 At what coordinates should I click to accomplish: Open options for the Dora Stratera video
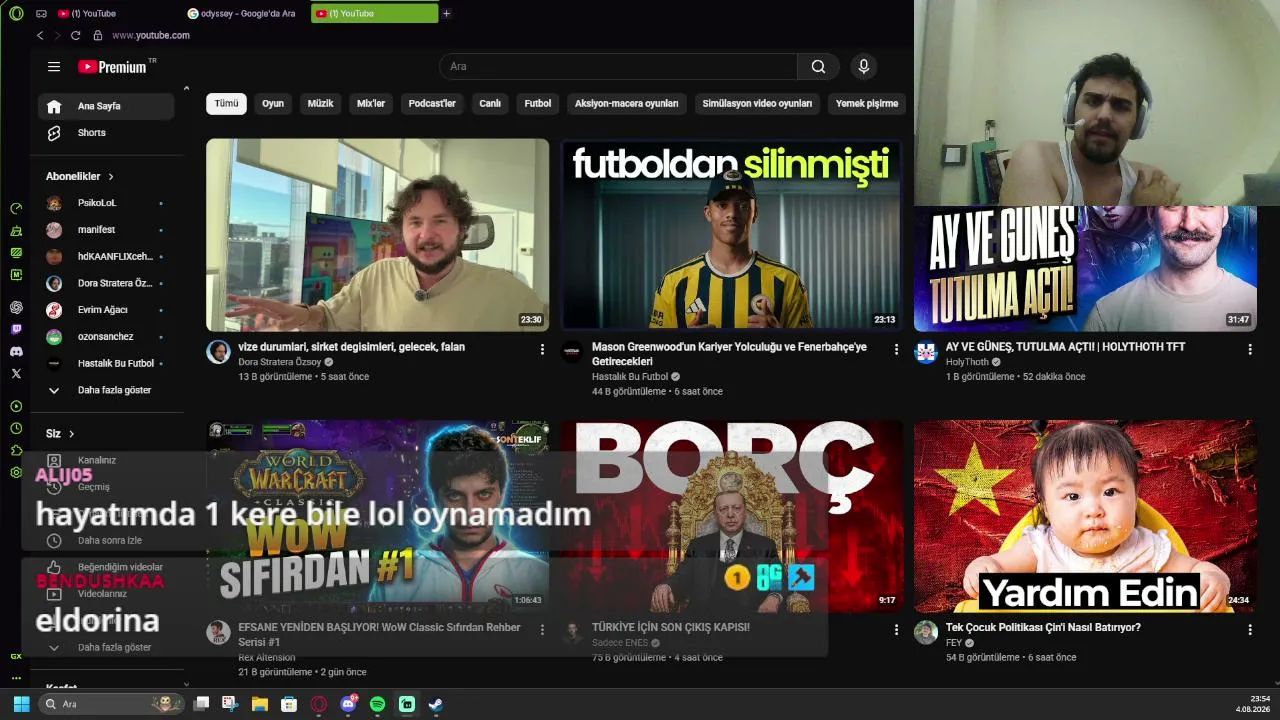pyautogui.click(x=542, y=349)
